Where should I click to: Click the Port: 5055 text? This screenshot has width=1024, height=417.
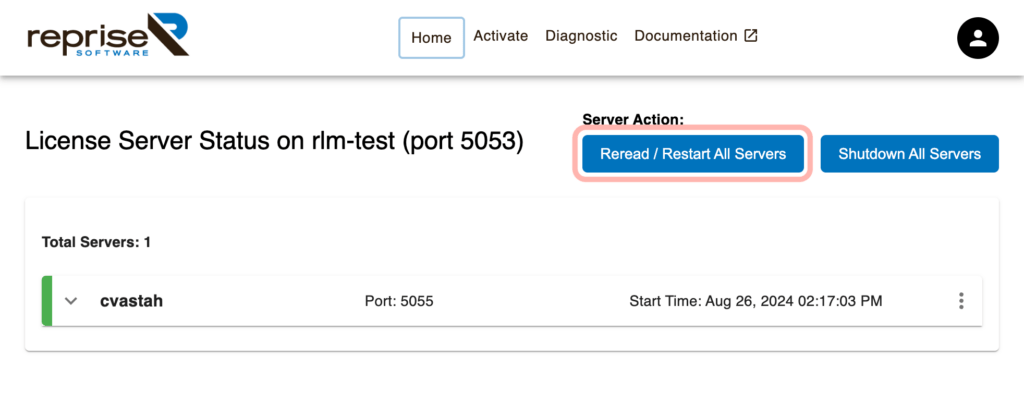(399, 301)
